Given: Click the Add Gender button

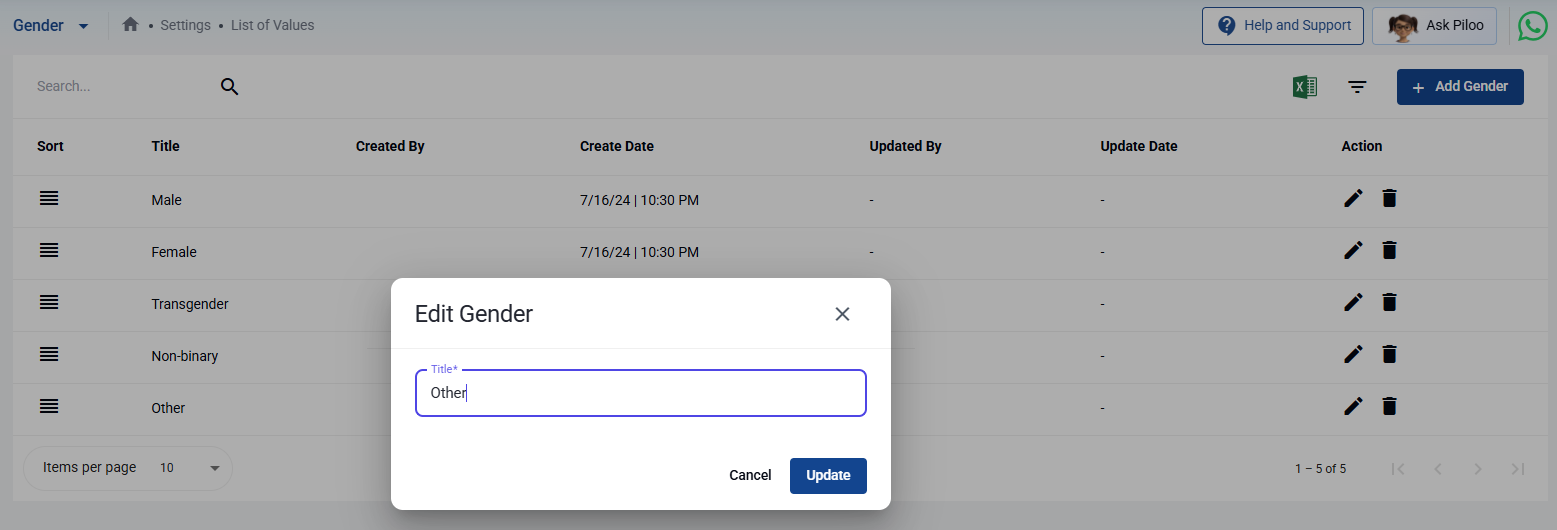Looking at the screenshot, I should (x=1459, y=87).
